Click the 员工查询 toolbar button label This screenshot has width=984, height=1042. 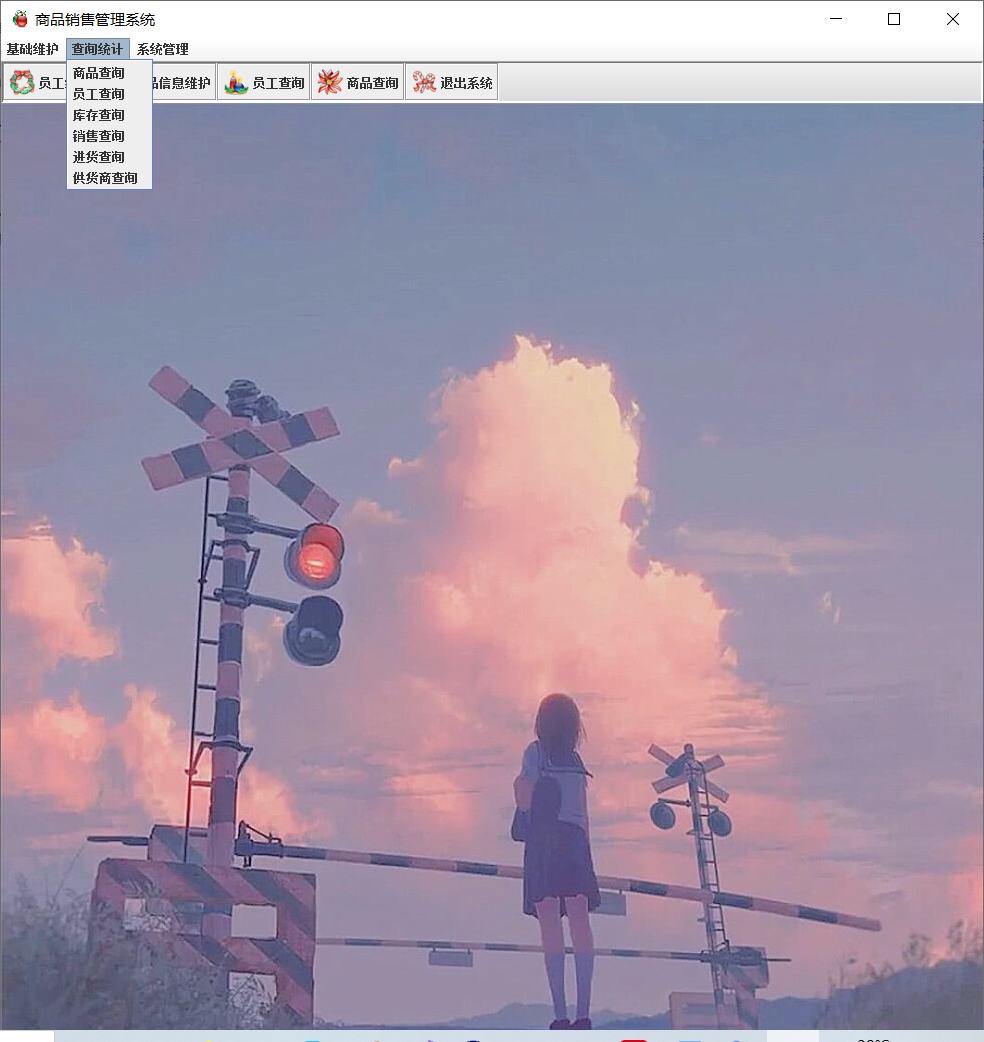click(x=278, y=83)
